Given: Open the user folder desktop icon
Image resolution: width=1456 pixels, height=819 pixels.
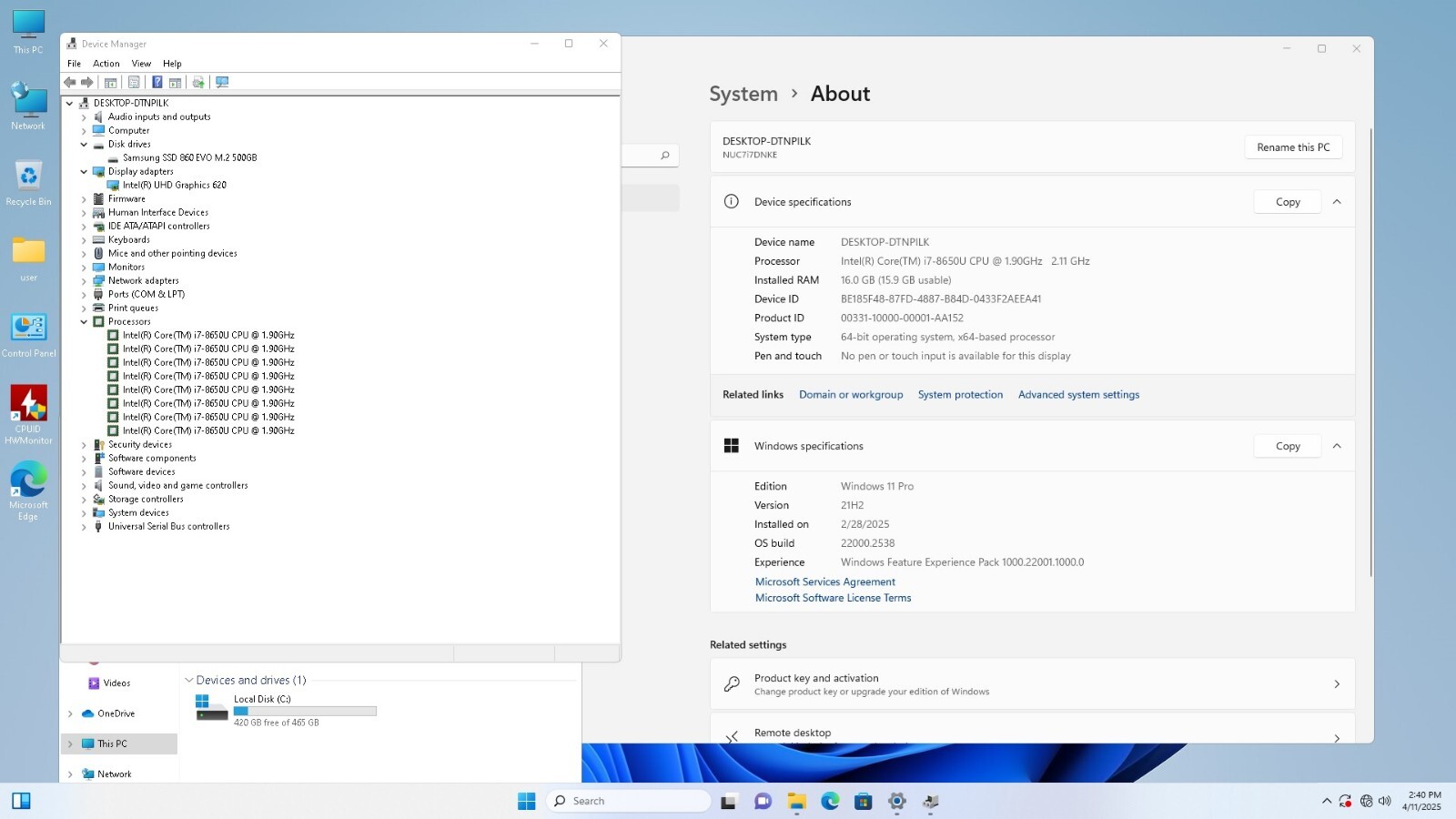Looking at the screenshot, I should tap(28, 259).
